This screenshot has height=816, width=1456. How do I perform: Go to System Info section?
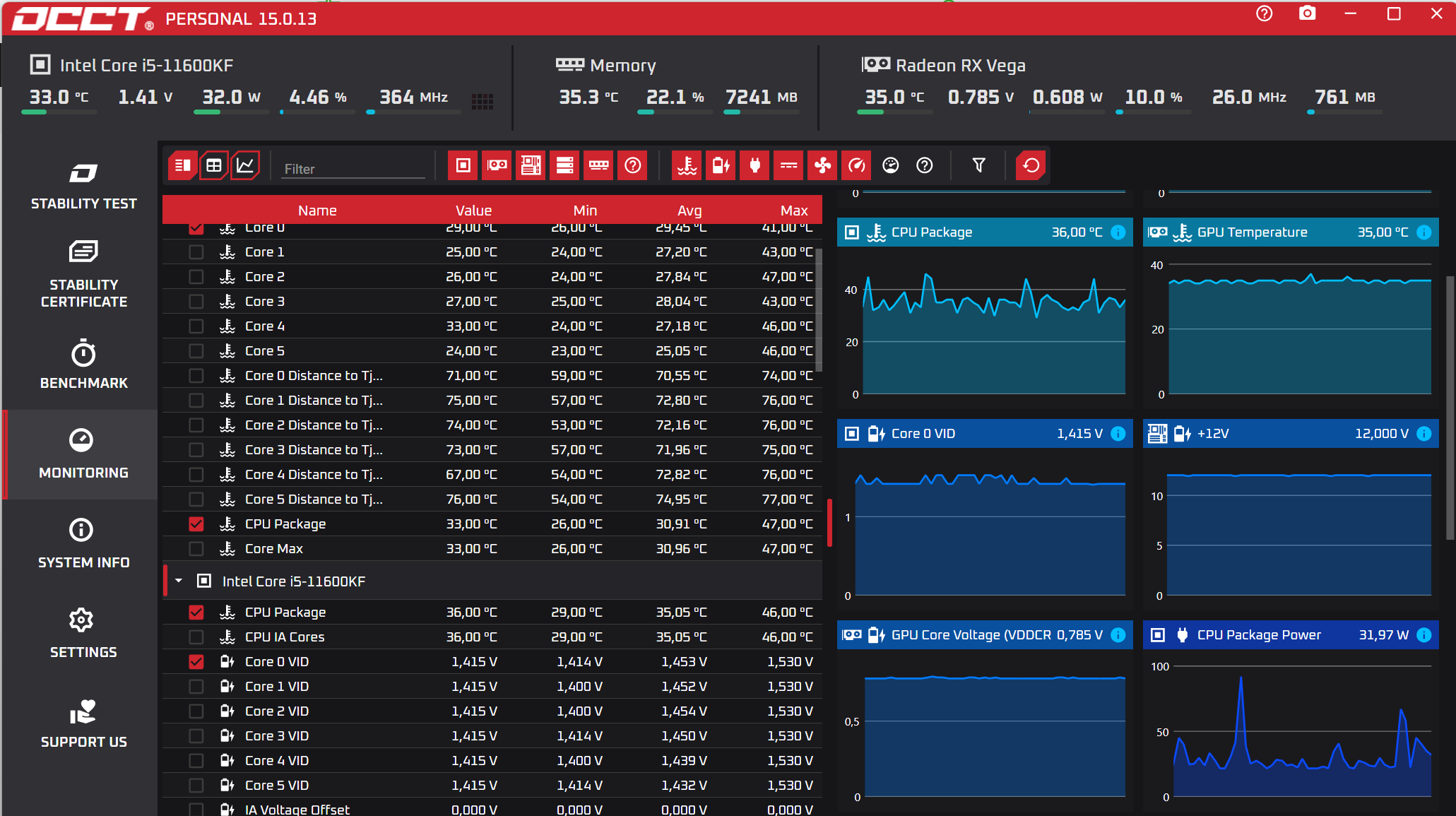(83, 544)
